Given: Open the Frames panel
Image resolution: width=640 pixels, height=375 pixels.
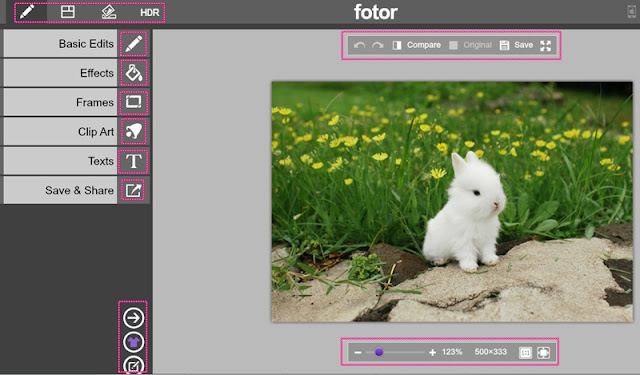Looking at the screenshot, I should [x=60, y=102].
